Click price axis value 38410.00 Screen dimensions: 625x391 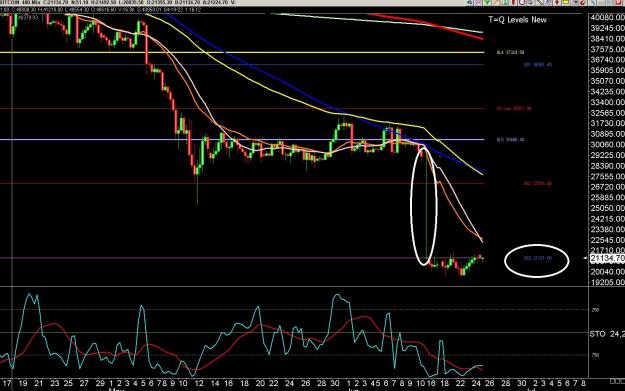click(607, 39)
